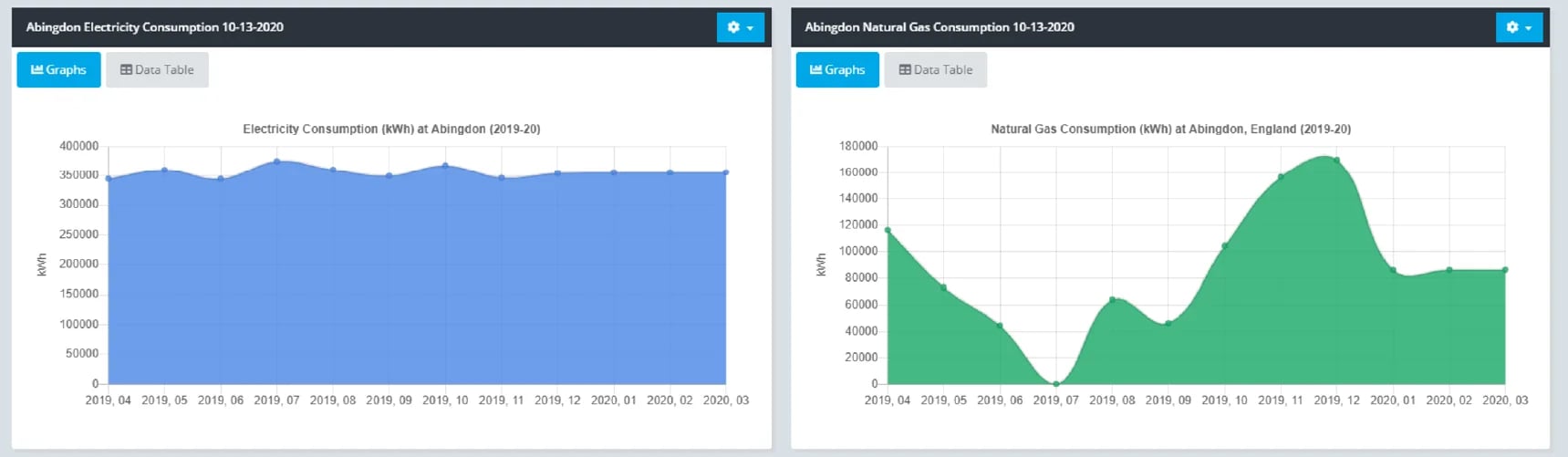Click the Abingdon Electricity Consumption panel header
The height and width of the screenshot is (457, 1568).
click(x=155, y=27)
